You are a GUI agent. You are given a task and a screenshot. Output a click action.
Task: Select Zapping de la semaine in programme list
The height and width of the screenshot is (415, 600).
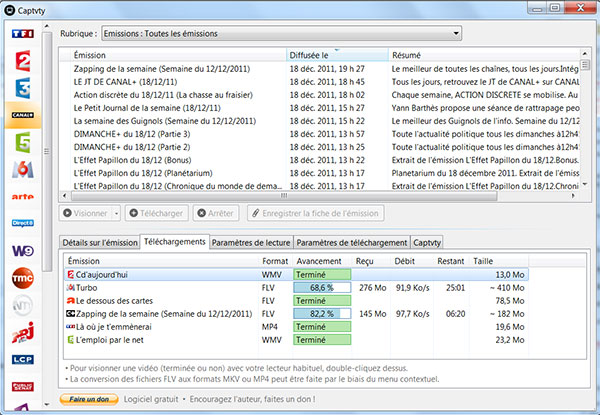(x=320, y=69)
